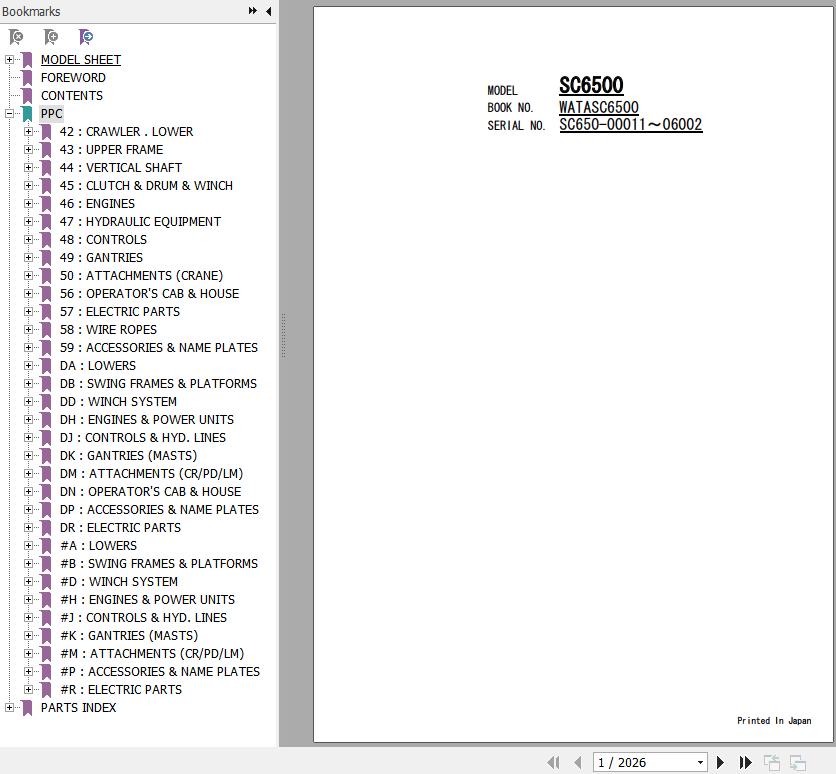Click the split window view icon
This screenshot has height=774, width=836.
pyautogui.click(x=798, y=762)
